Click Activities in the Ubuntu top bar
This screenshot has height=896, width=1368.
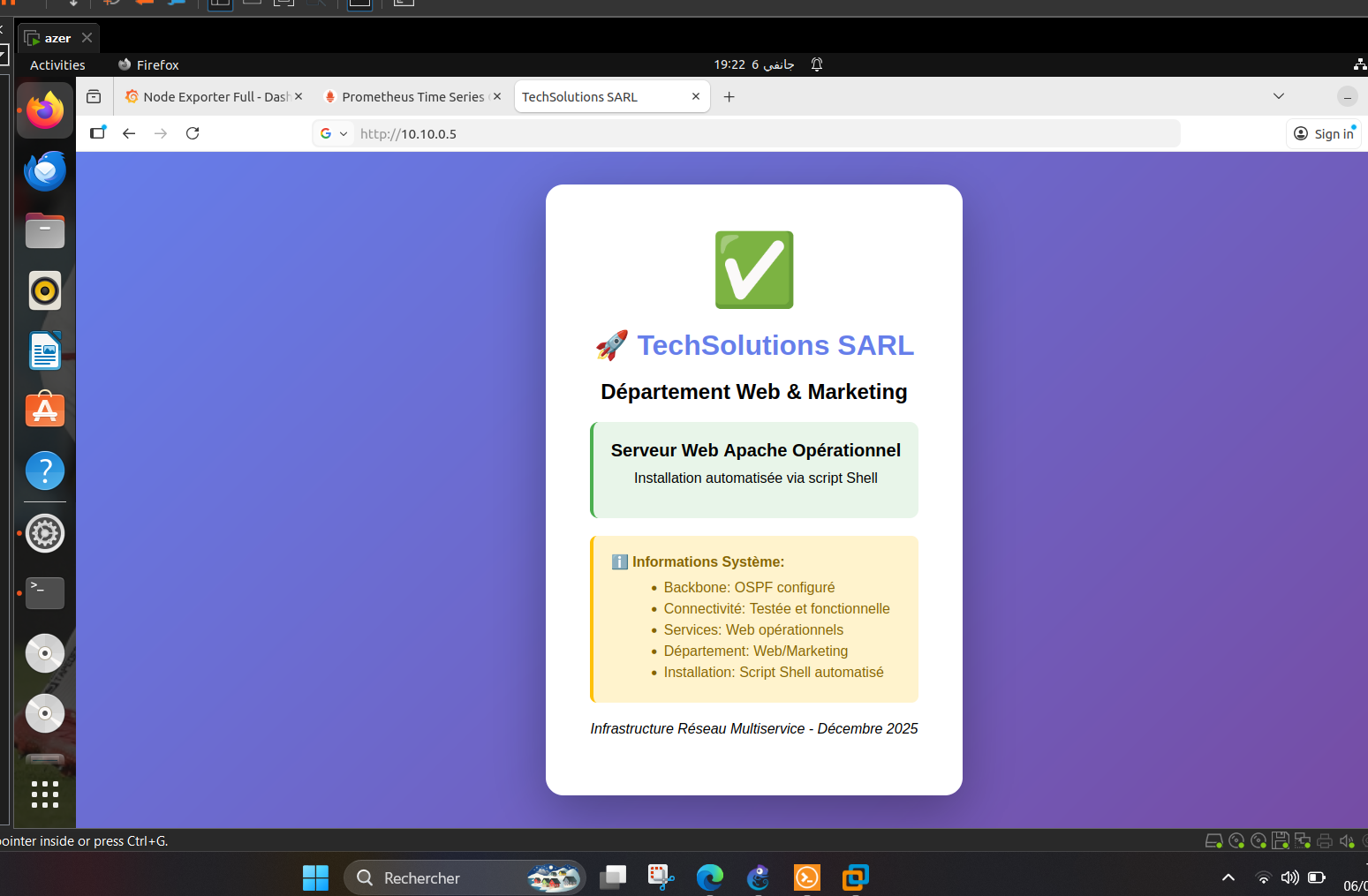tap(57, 64)
